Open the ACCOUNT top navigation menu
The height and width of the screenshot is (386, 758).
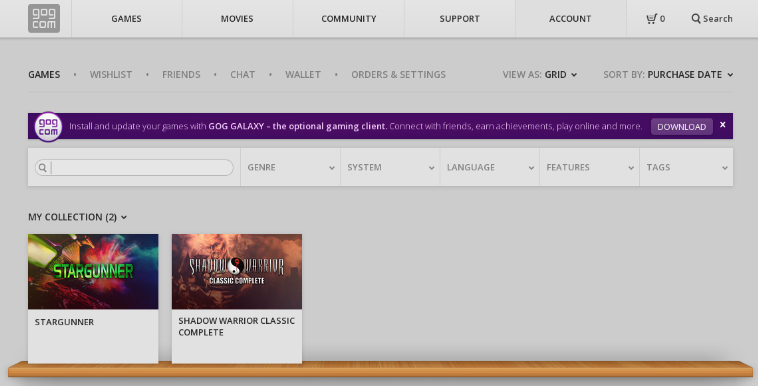570,19
